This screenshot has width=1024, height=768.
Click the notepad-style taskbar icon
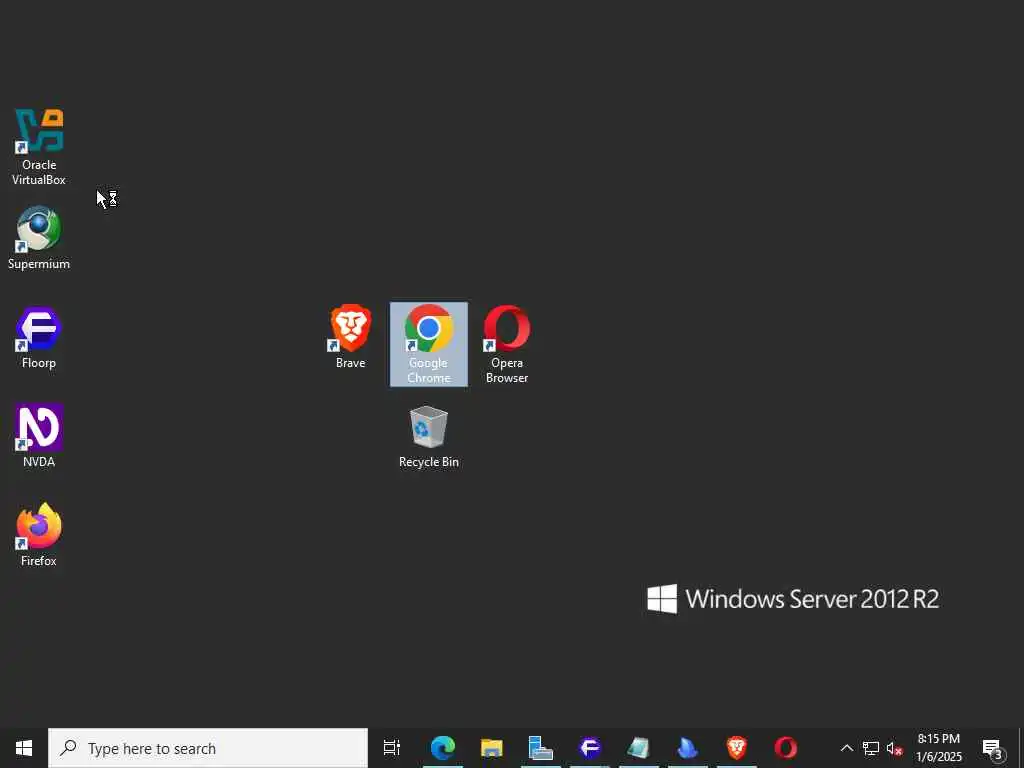pos(639,748)
